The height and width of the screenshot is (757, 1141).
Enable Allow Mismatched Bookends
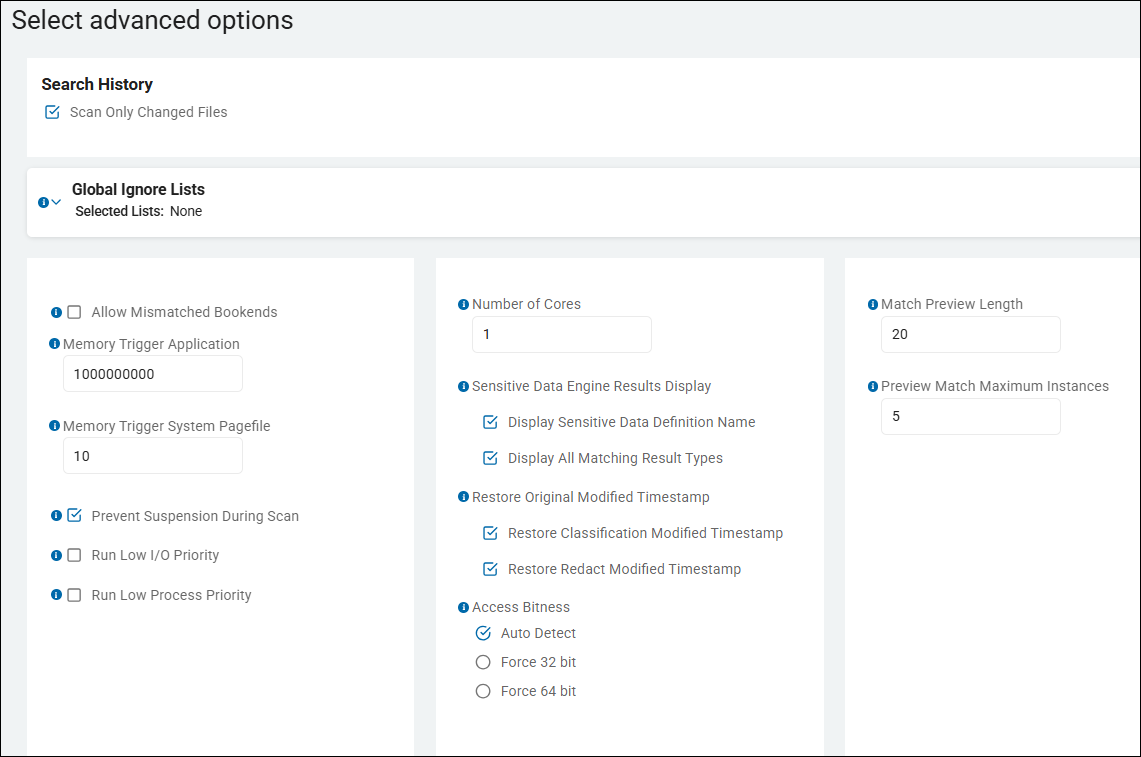[x=73, y=312]
